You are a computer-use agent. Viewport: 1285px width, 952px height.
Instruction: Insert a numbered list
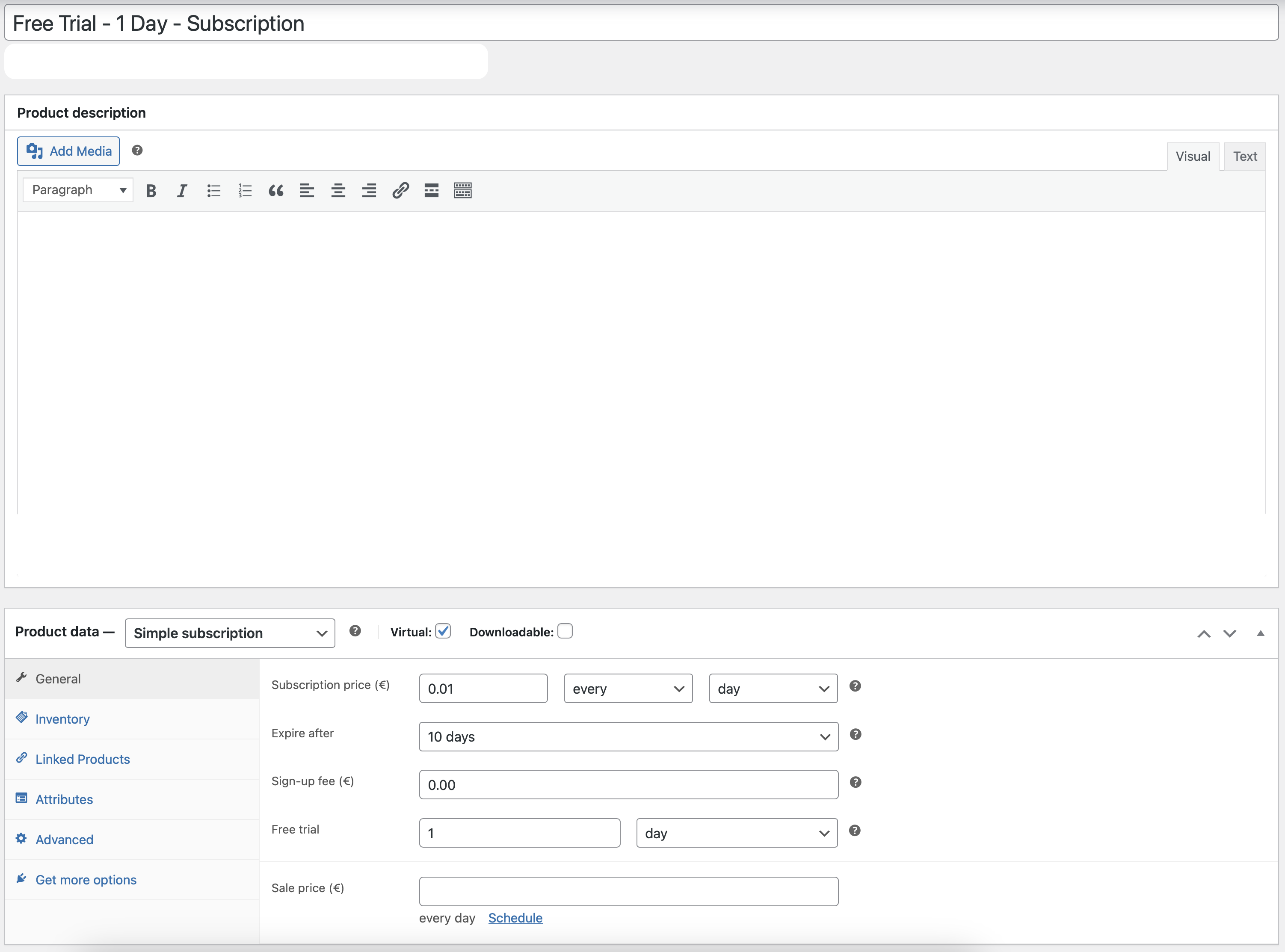coord(245,191)
